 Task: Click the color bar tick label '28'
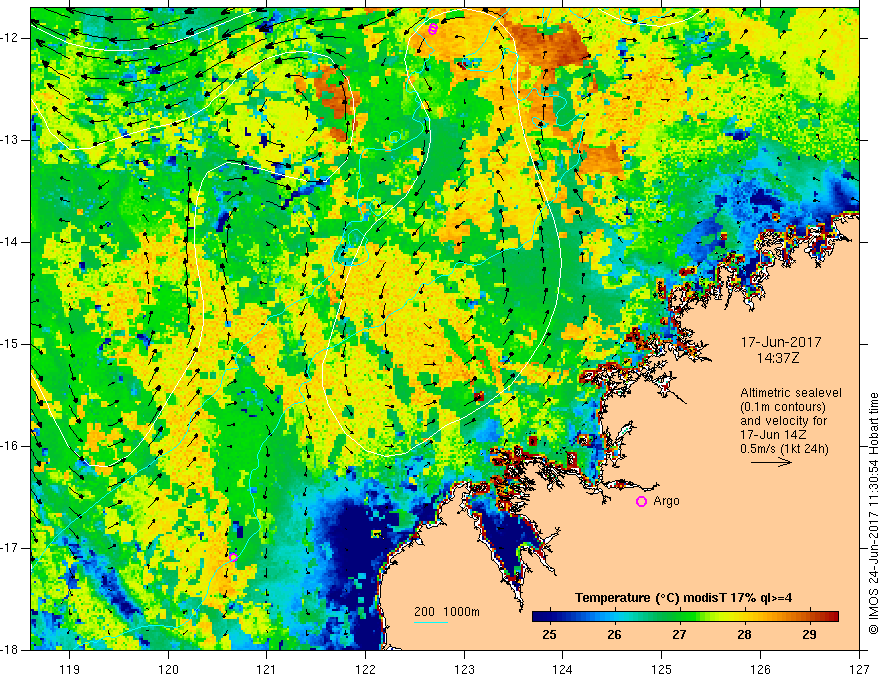[744, 635]
